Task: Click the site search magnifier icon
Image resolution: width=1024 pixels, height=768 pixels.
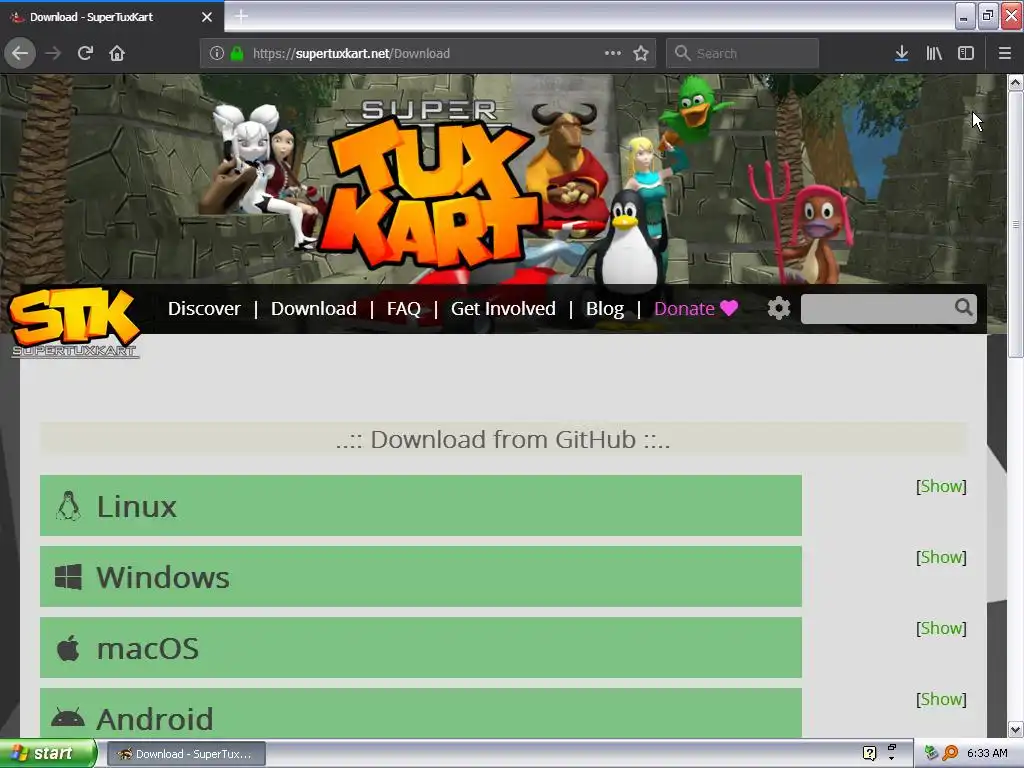Action: click(963, 307)
